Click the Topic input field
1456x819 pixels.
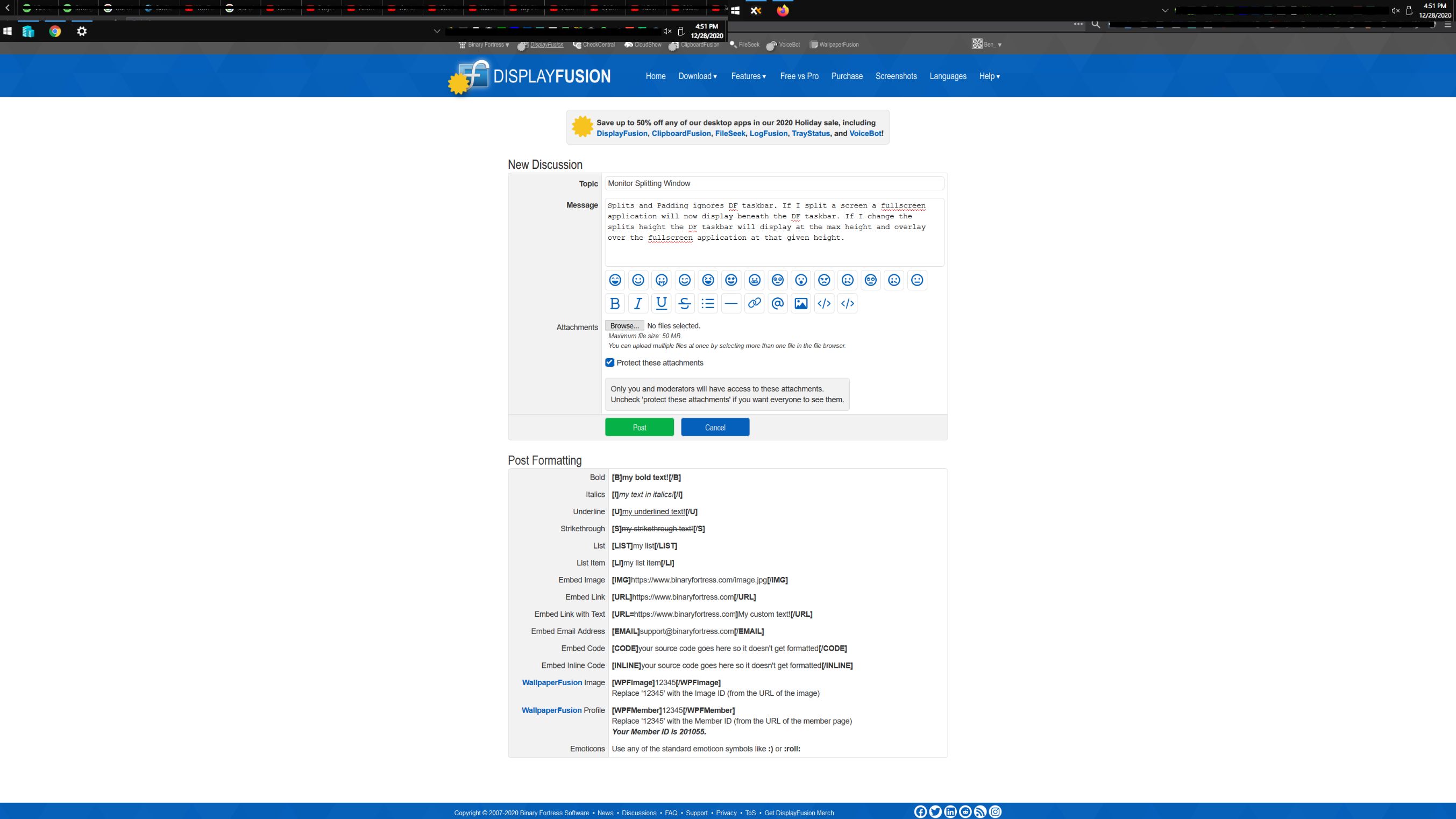774,183
